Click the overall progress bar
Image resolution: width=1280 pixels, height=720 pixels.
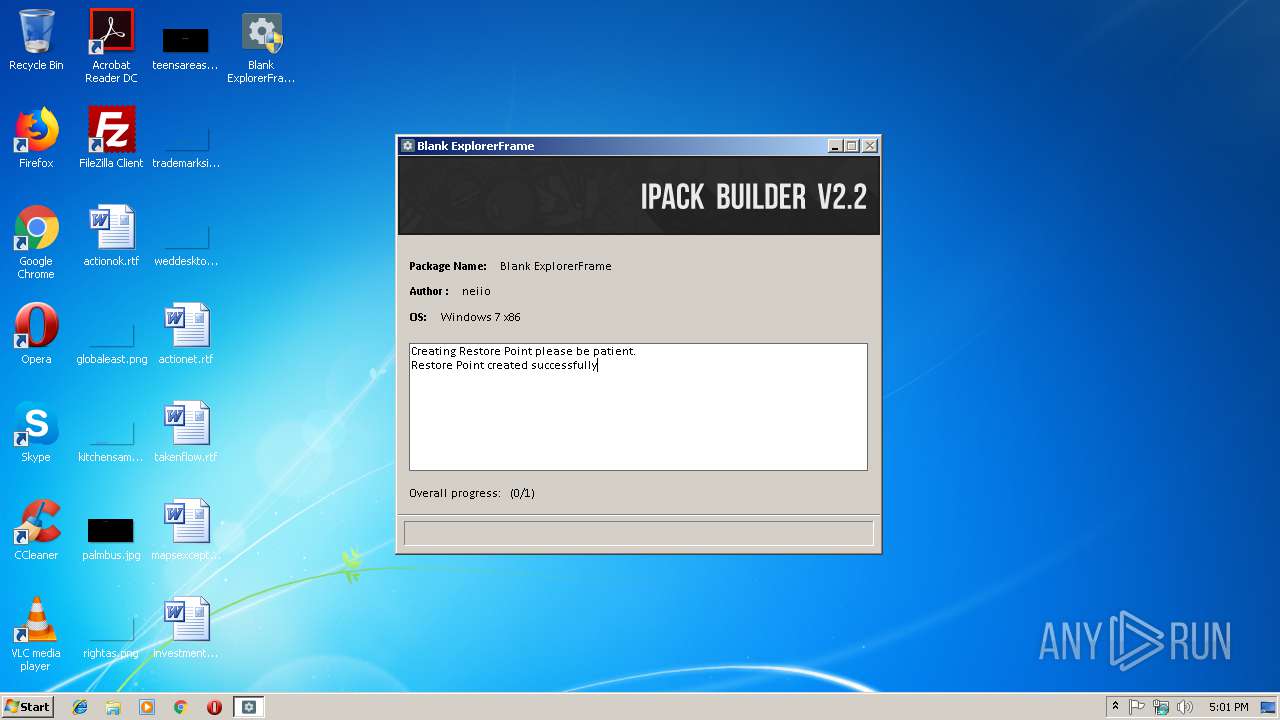[638, 533]
